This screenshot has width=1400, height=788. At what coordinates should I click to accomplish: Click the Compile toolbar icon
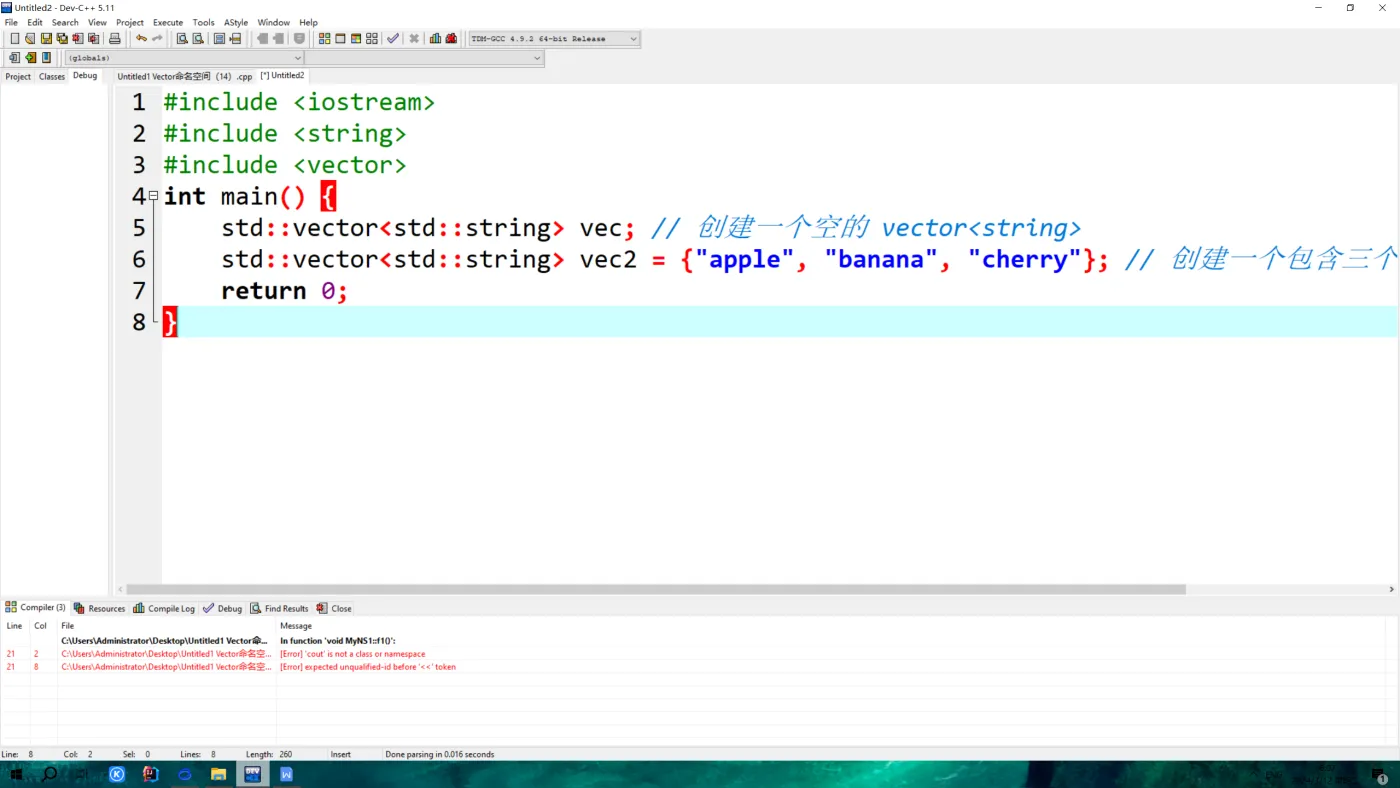point(324,39)
